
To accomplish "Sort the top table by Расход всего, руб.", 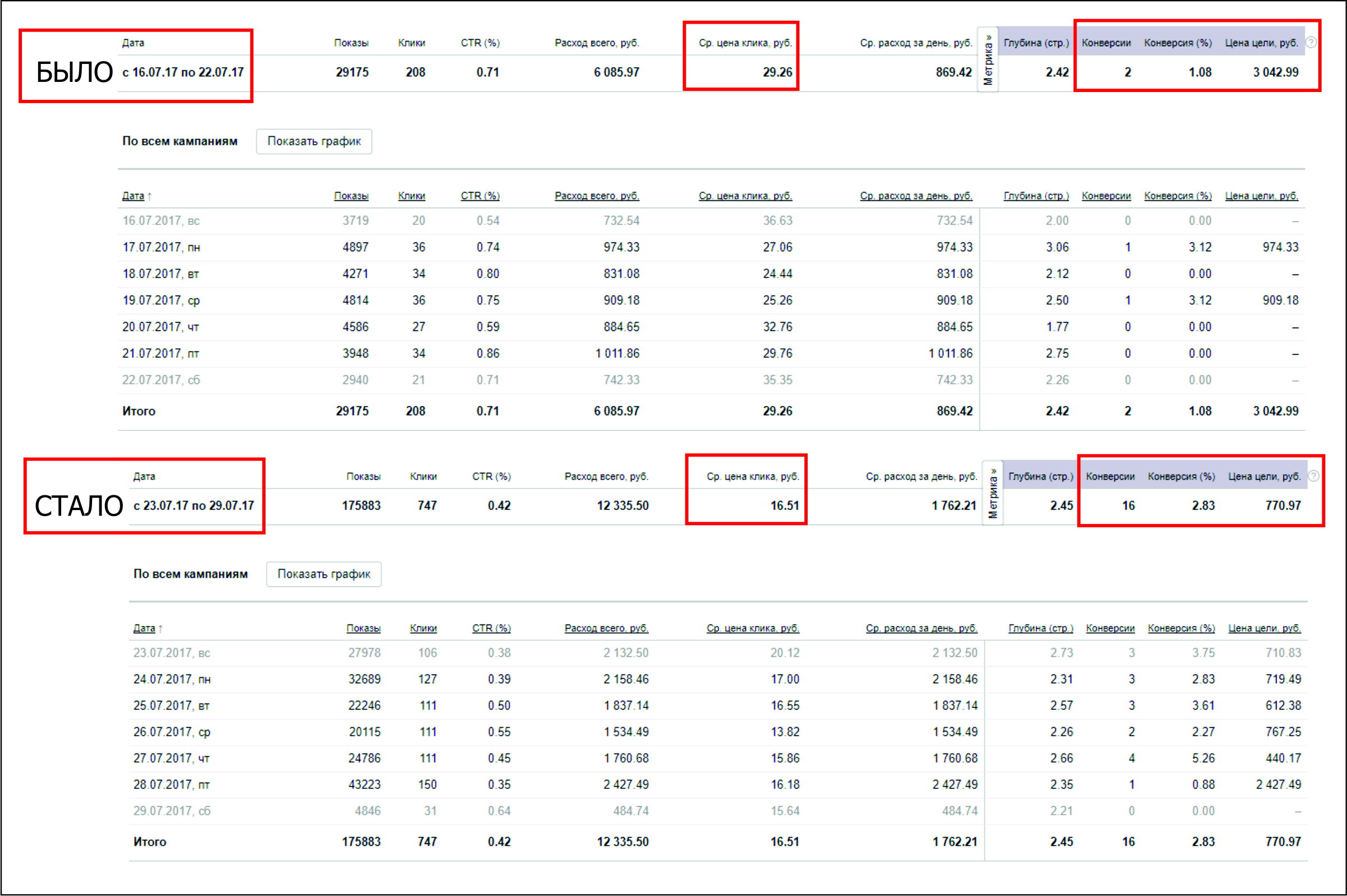I will pyautogui.click(x=597, y=196).
